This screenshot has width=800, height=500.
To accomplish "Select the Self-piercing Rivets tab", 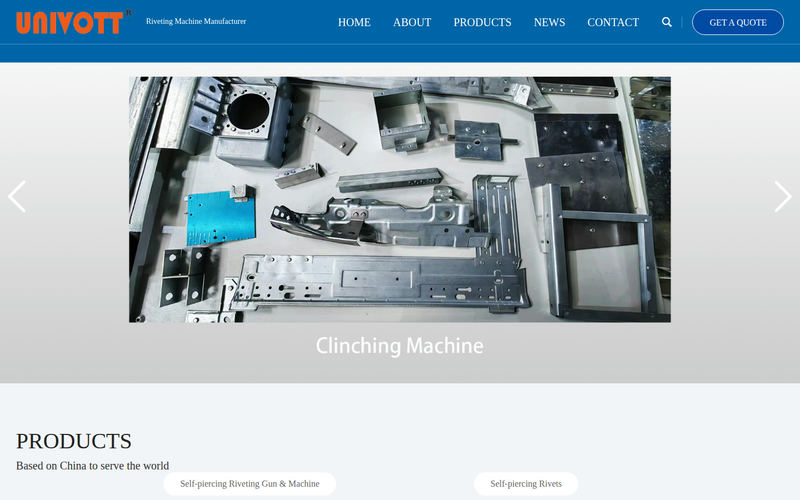I will pos(526,484).
